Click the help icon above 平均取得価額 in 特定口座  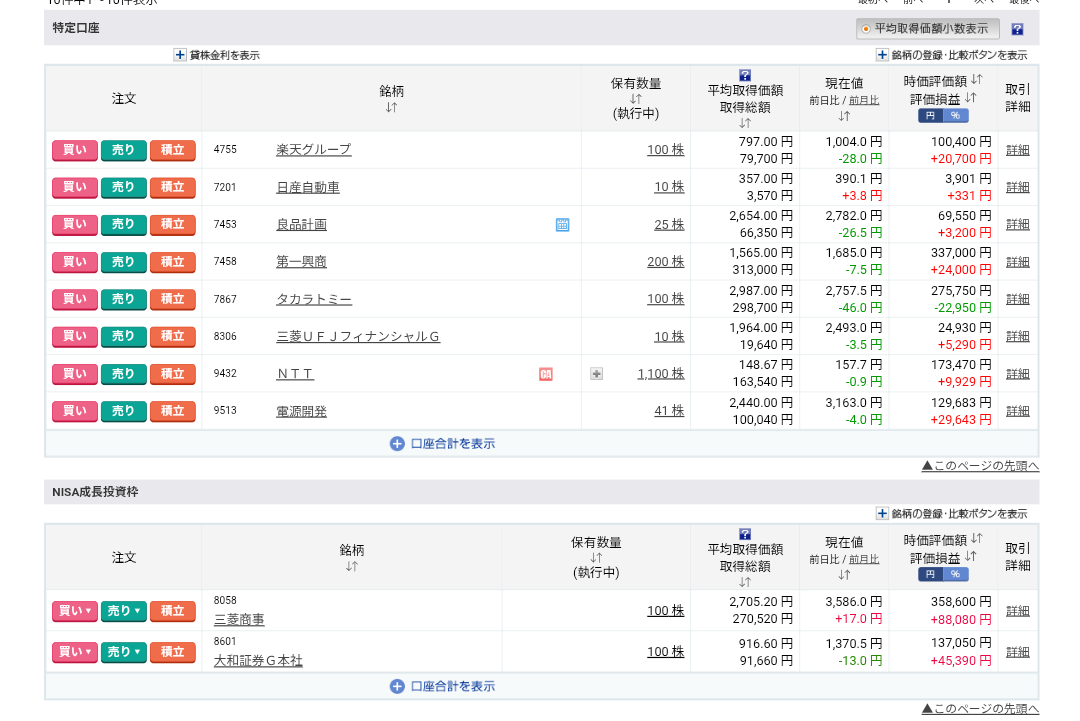pos(745,75)
